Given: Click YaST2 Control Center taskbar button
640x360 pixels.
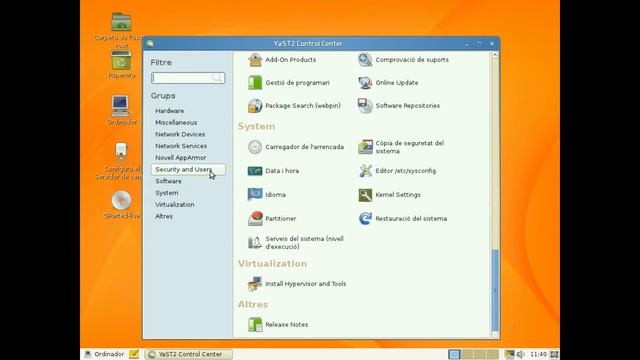Looking at the screenshot, I should click(x=189, y=354).
